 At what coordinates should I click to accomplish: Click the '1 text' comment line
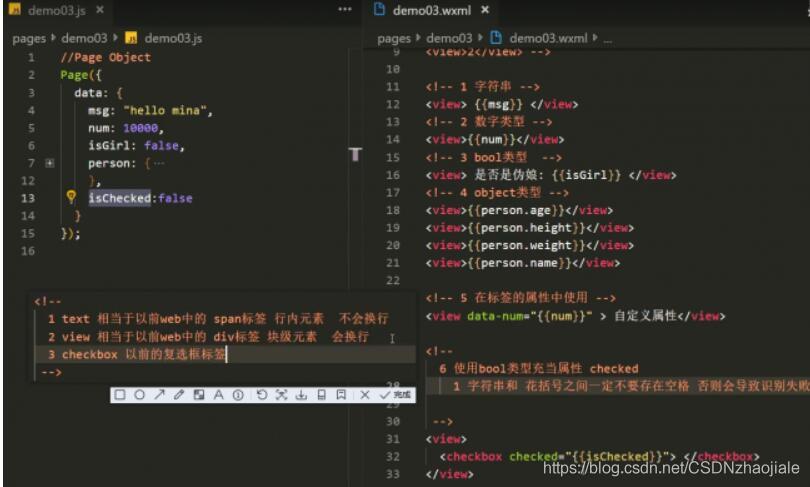pyautogui.click(x=218, y=319)
